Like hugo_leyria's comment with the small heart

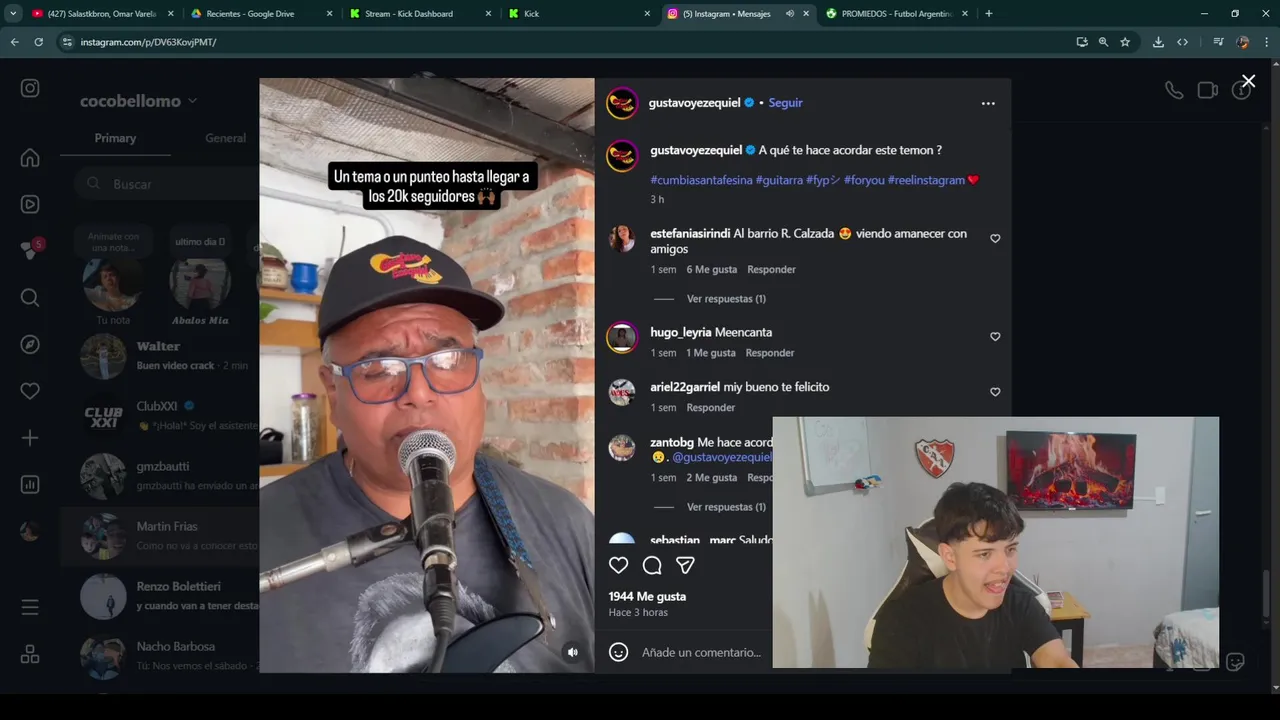(x=995, y=337)
